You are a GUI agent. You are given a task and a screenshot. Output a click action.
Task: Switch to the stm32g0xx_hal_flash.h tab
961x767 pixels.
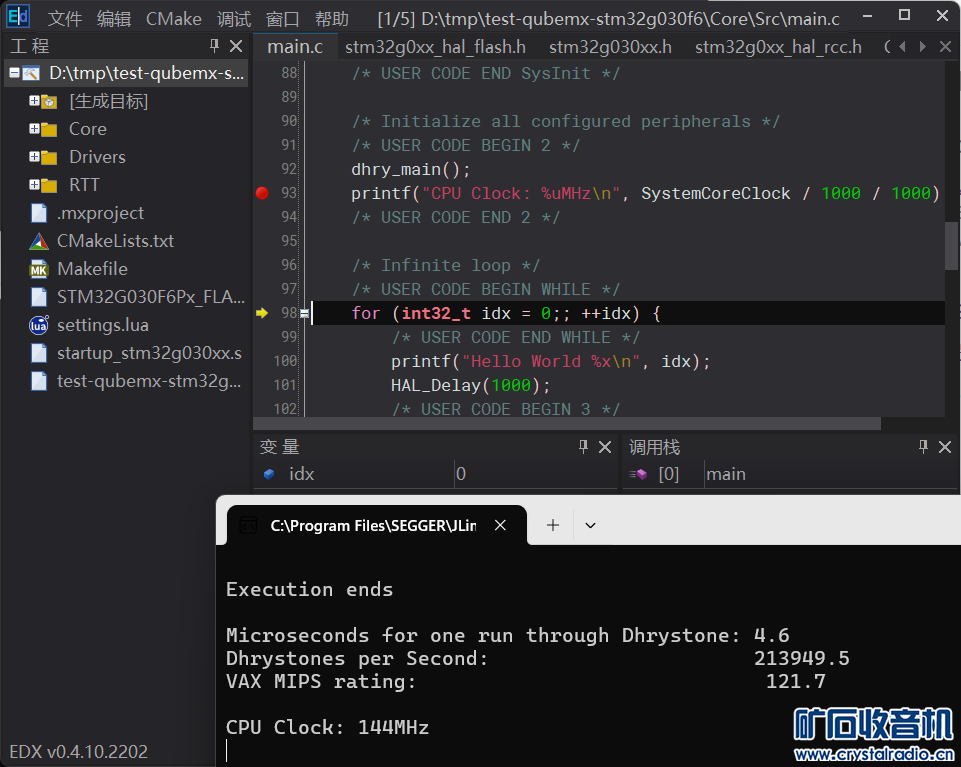(x=435, y=47)
